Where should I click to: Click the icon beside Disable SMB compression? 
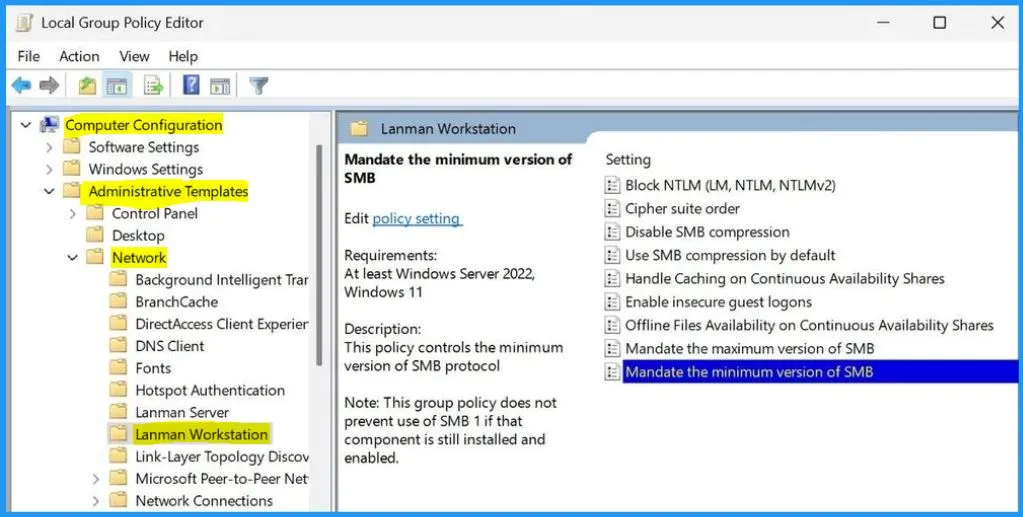(x=612, y=232)
